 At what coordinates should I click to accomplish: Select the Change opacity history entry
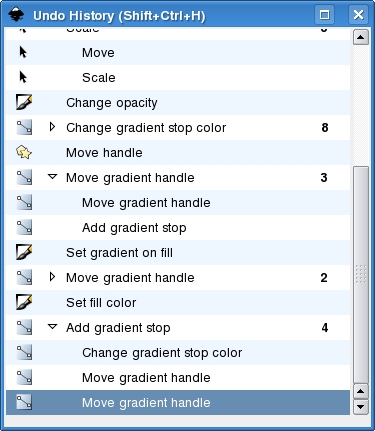(178, 103)
